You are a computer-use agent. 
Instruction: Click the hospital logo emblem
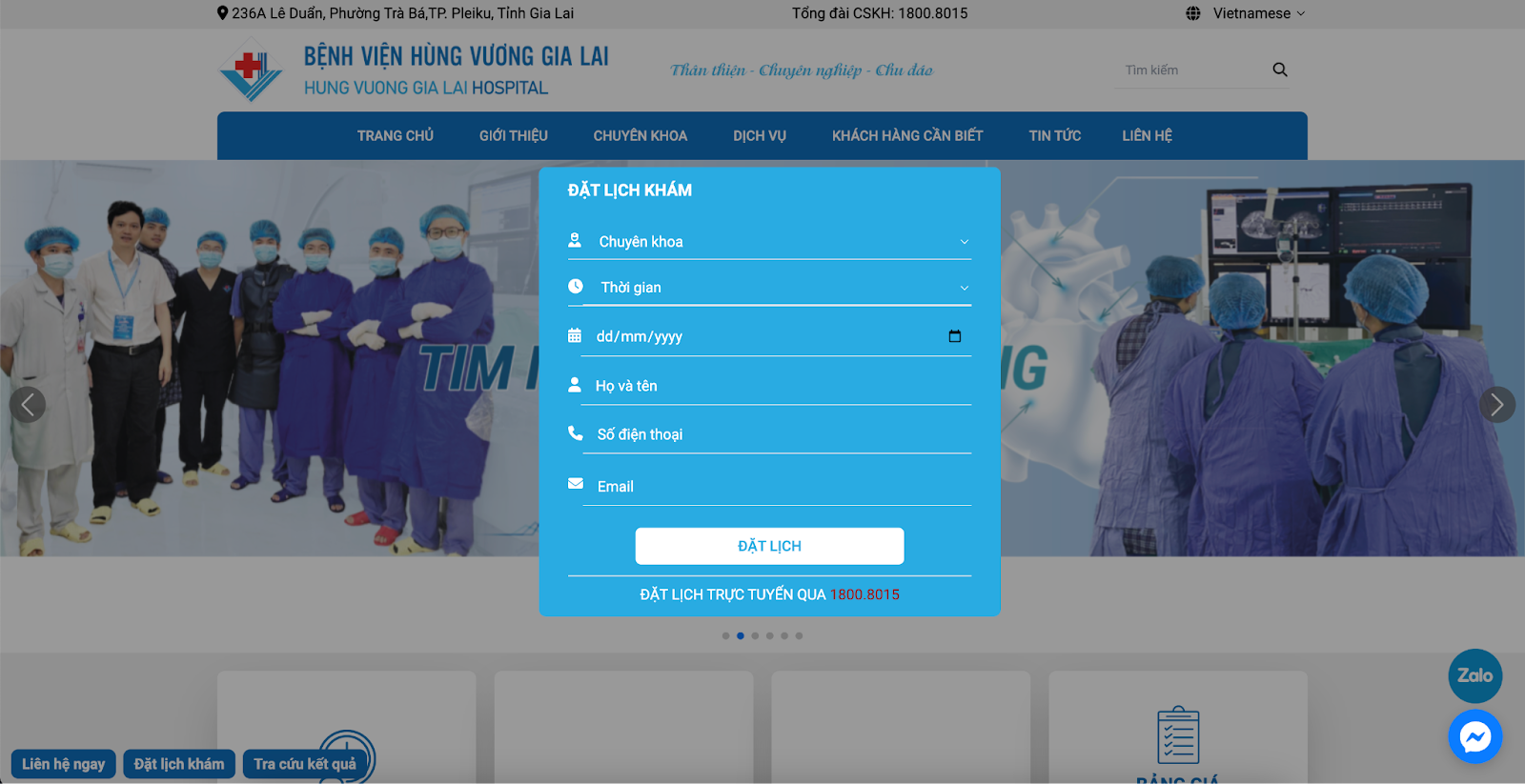coord(251,70)
